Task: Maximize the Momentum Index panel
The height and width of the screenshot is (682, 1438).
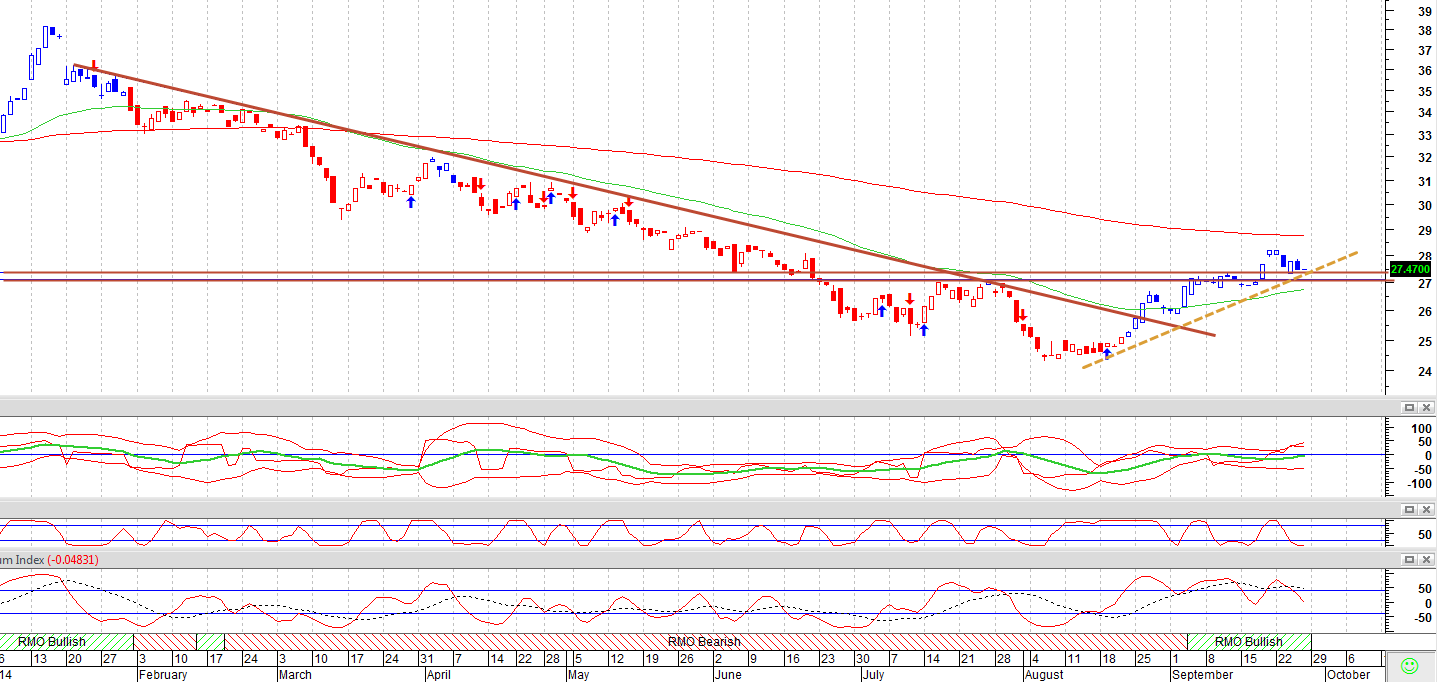Action: 1410,561
